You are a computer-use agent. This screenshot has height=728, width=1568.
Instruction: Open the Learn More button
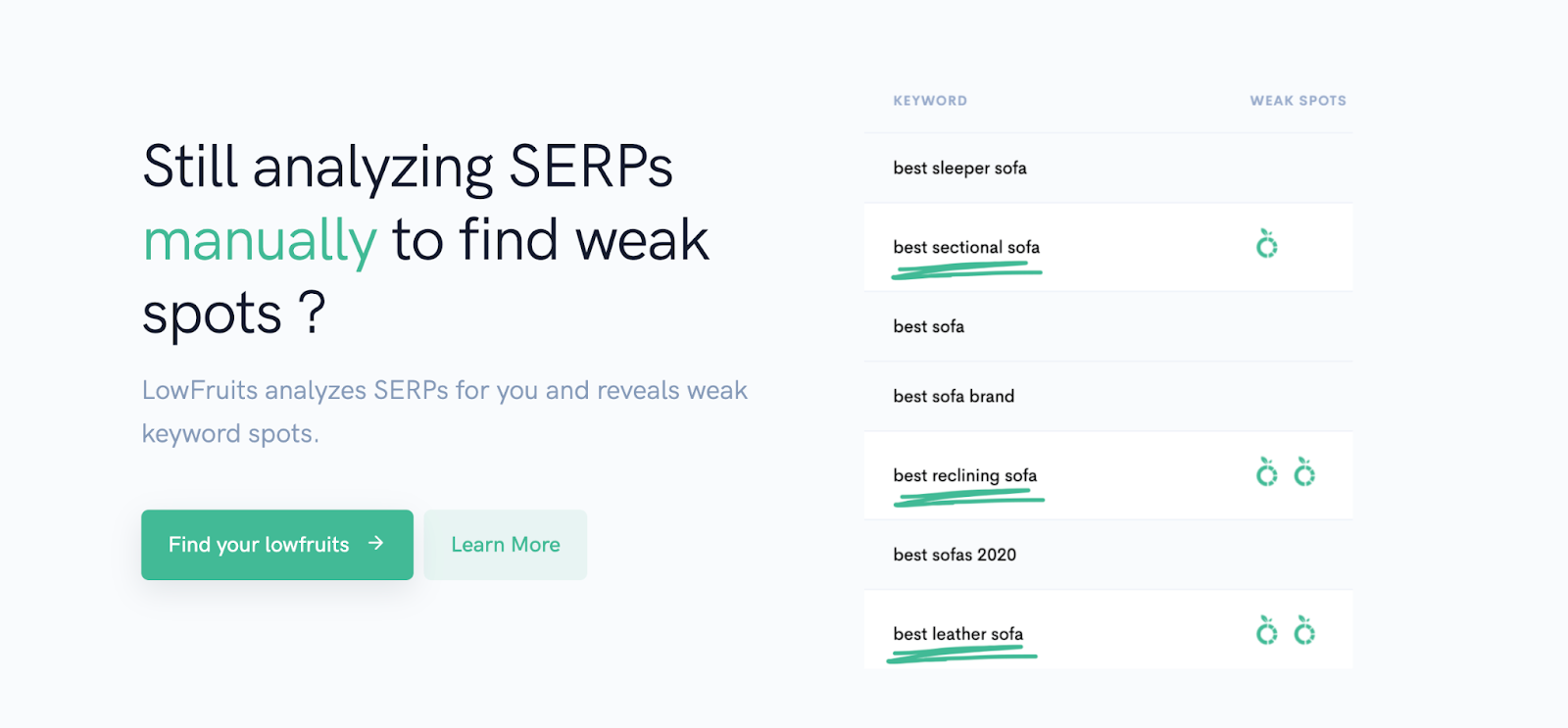coord(506,545)
